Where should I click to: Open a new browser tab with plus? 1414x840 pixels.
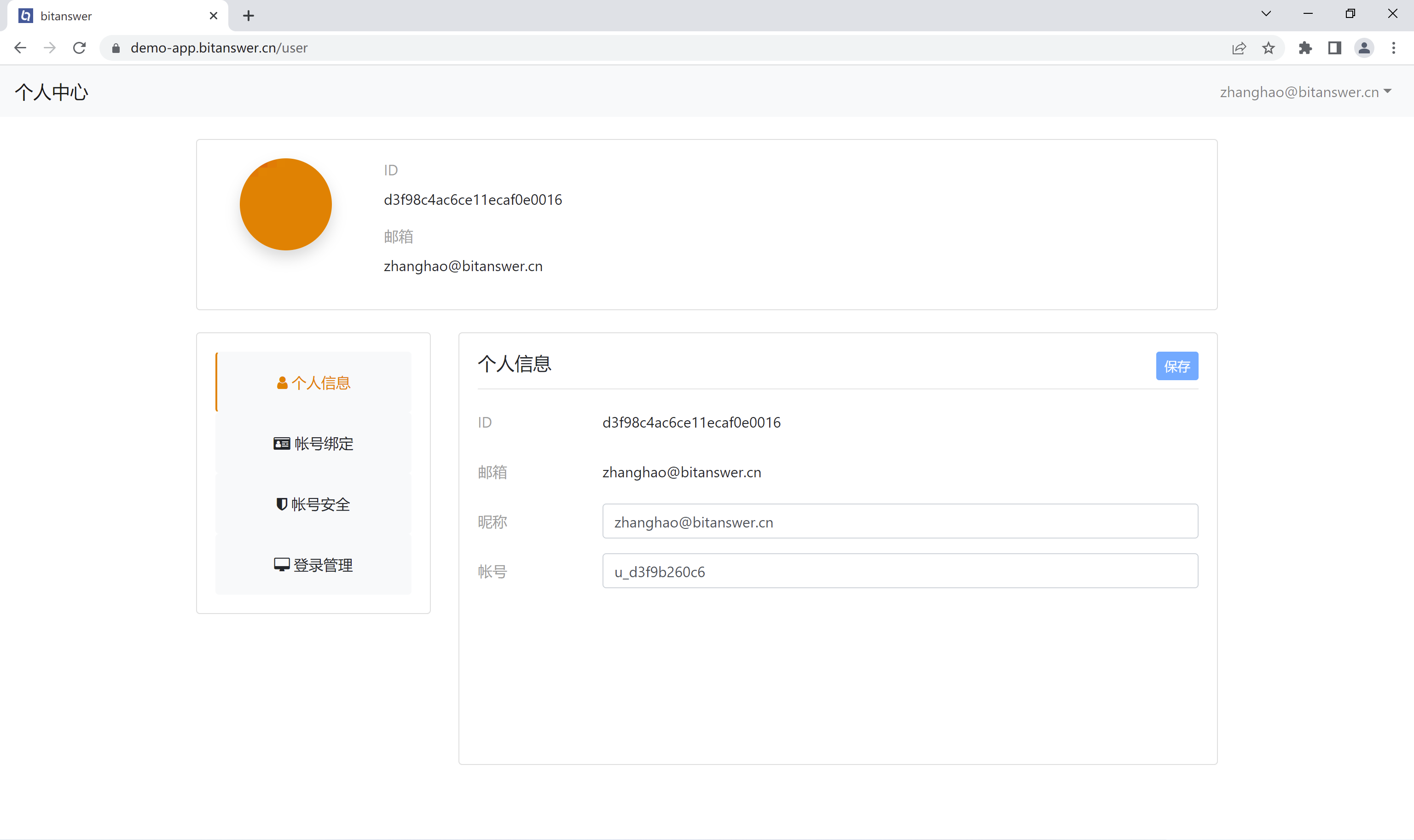(x=249, y=16)
